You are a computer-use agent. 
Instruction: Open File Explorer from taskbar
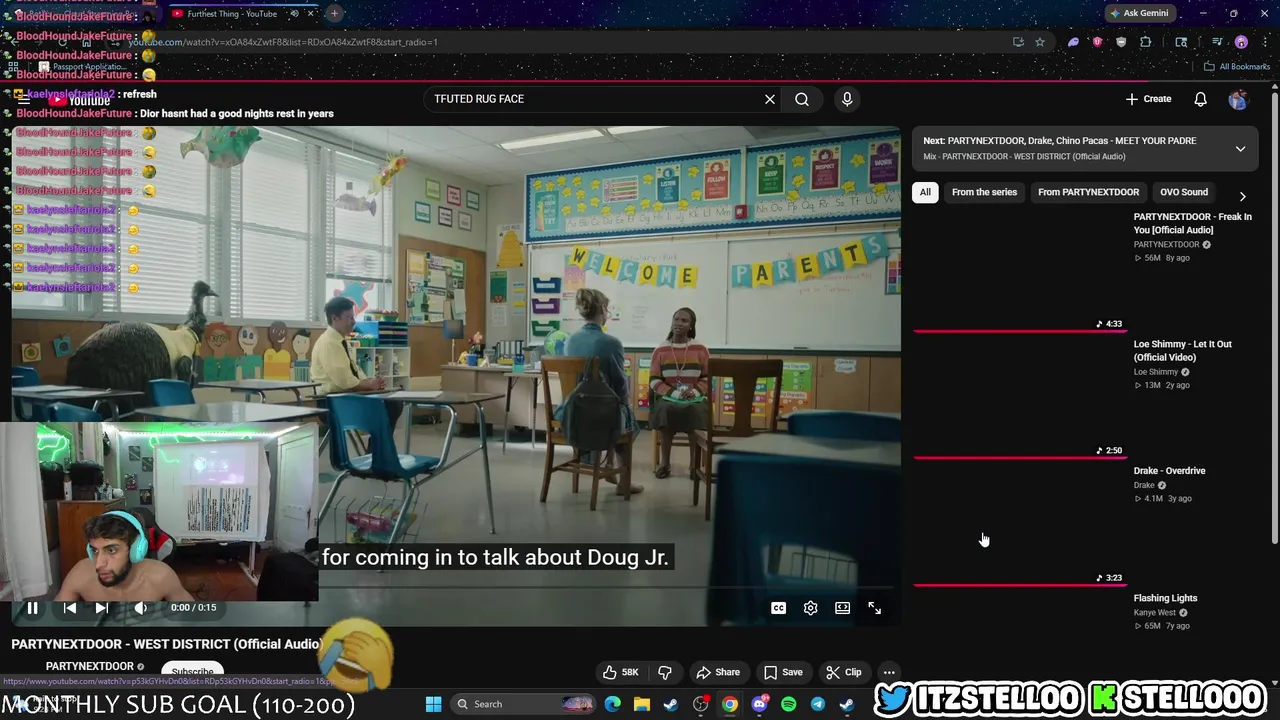tap(641, 704)
